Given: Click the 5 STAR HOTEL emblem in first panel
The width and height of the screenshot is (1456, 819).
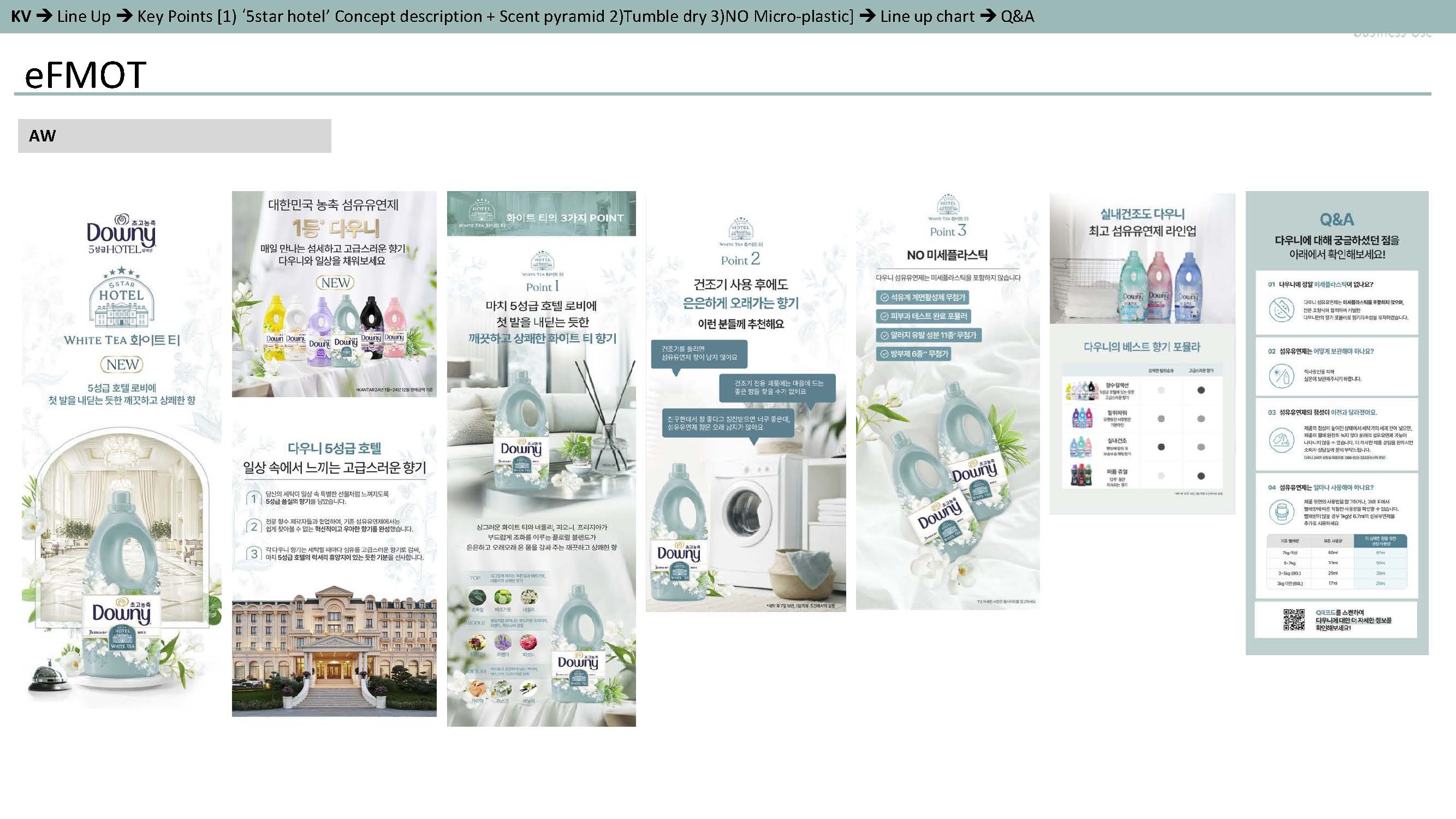Looking at the screenshot, I should point(122,296).
